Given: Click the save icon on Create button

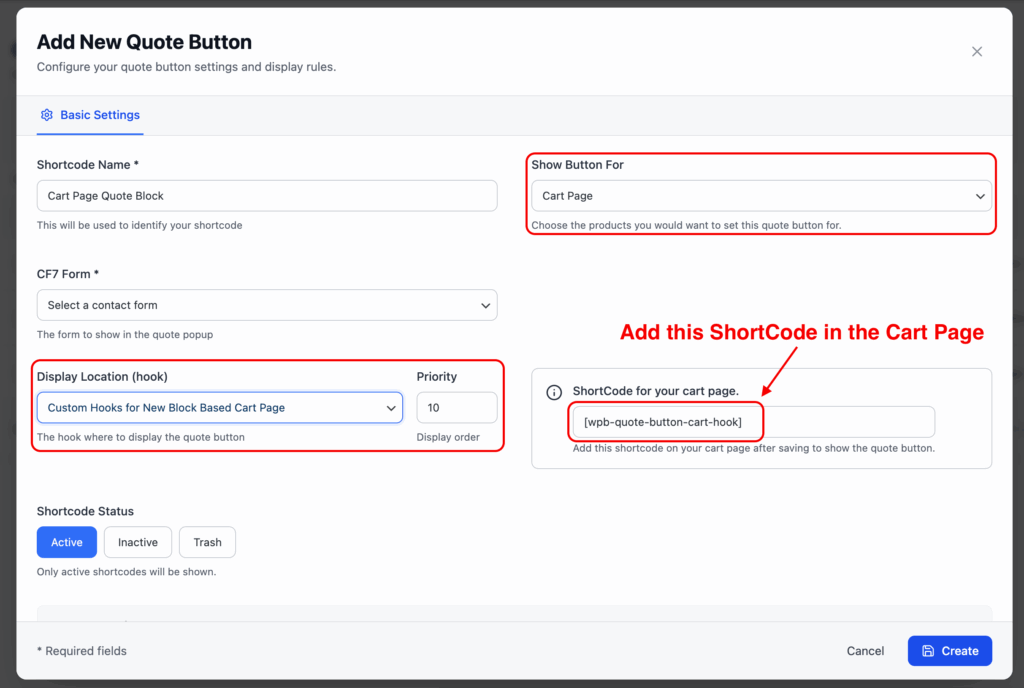Looking at the screenshot, I should pos(928,651).
